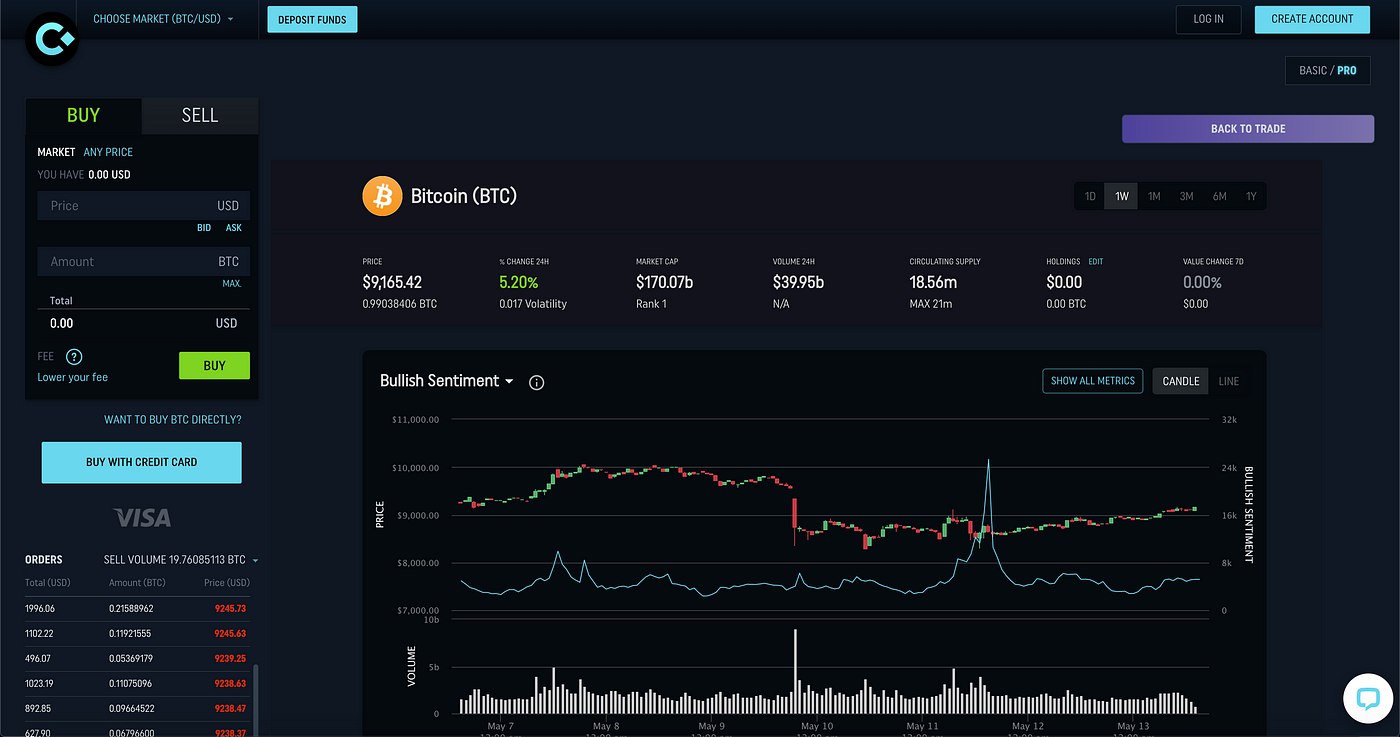The image size is (1400, 737).
Task: Click the 5.20% change value
Action: pos(519,283)
